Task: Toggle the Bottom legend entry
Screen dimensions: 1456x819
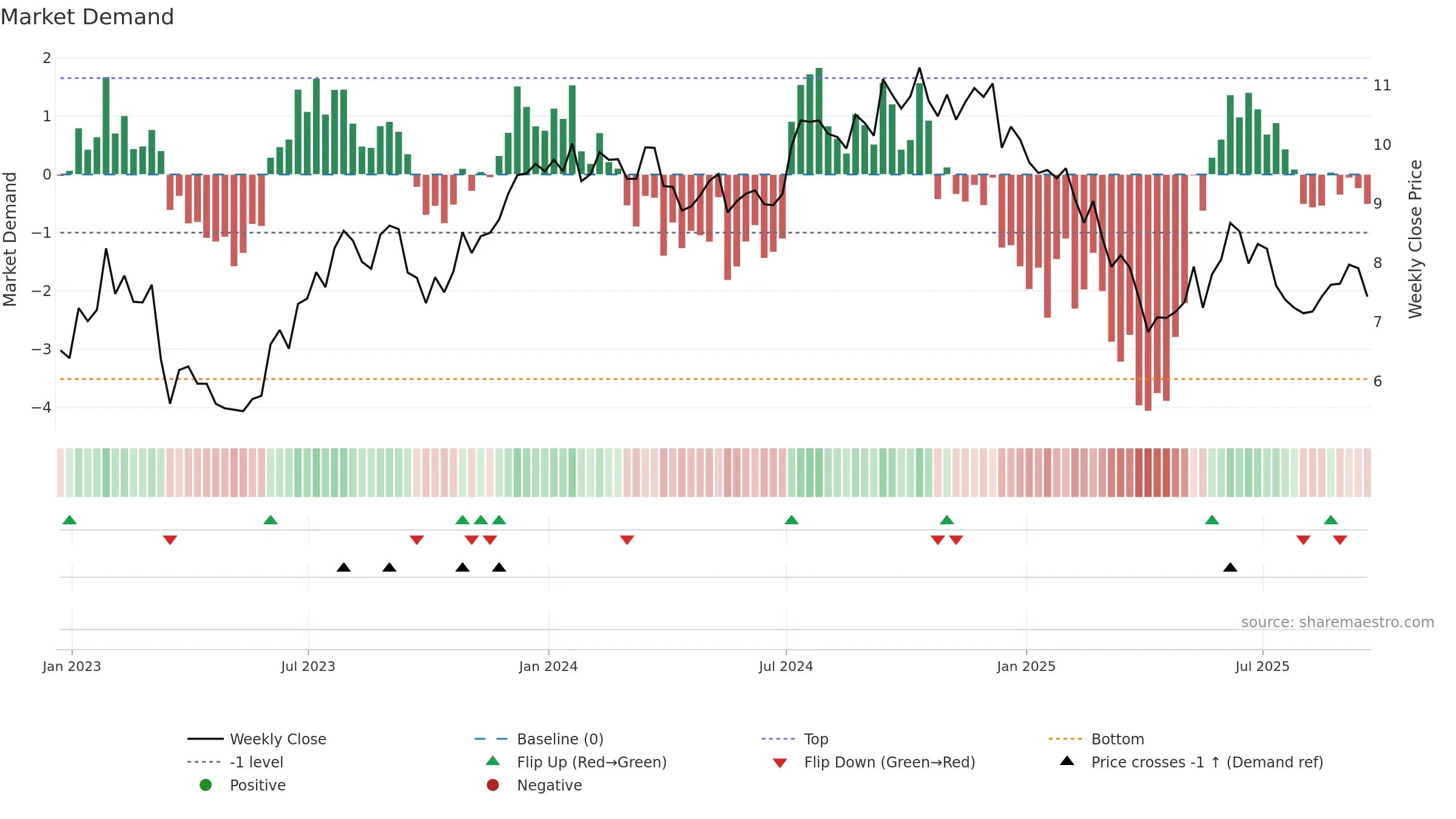Action: (1117, 739)
